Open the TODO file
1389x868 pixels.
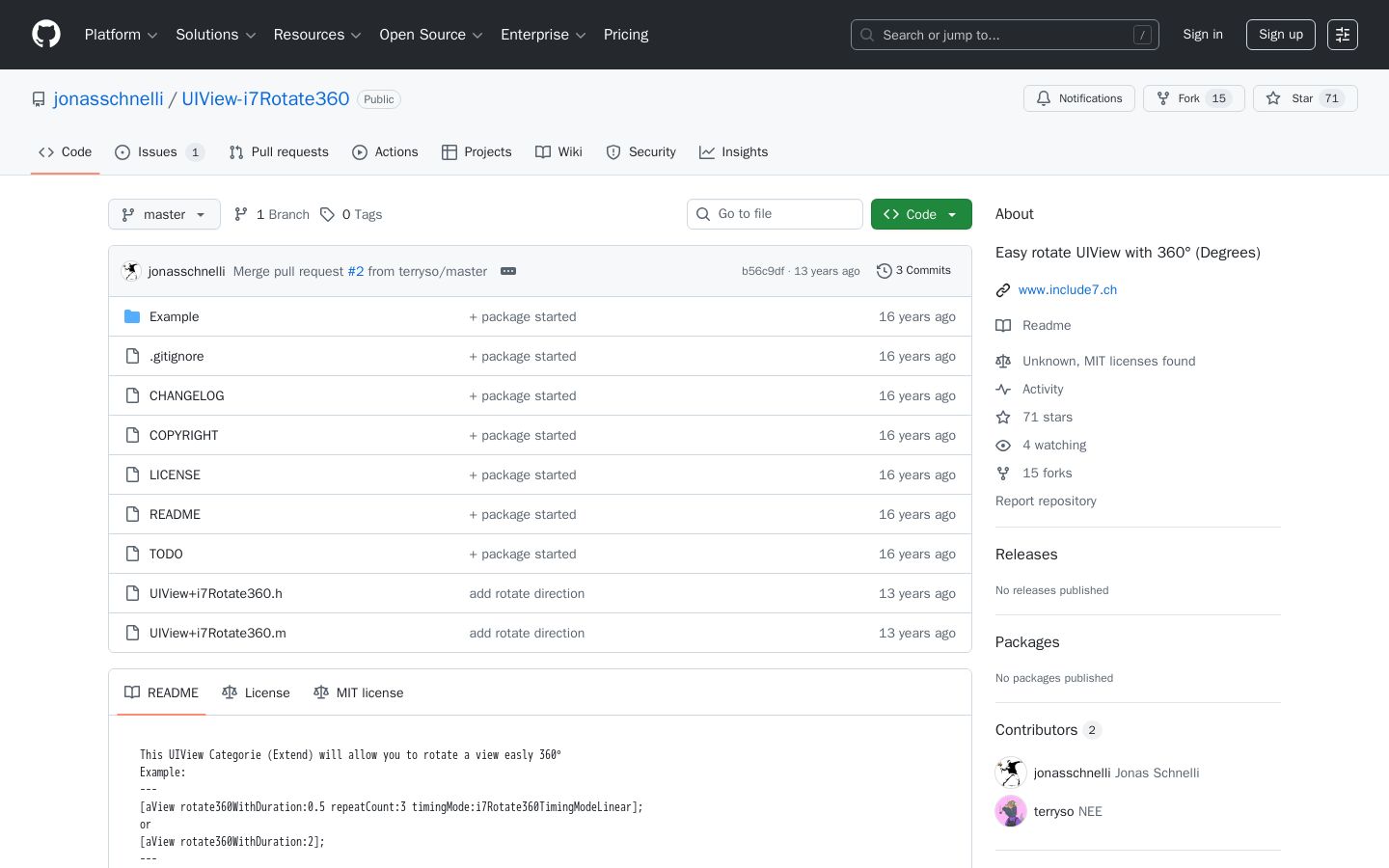click(166, 554)
